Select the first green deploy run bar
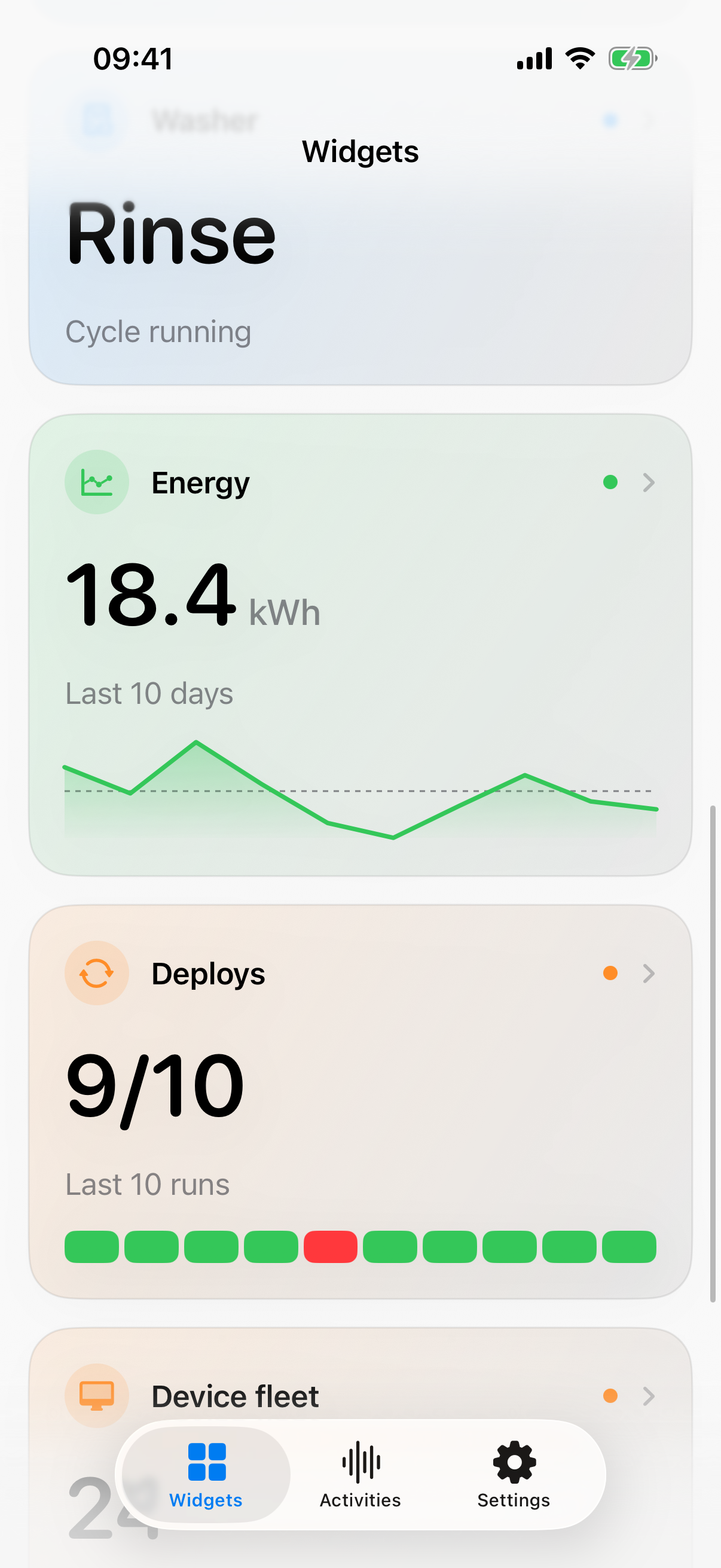Screen dimensions: 721x1568 tap(91, 1247)
